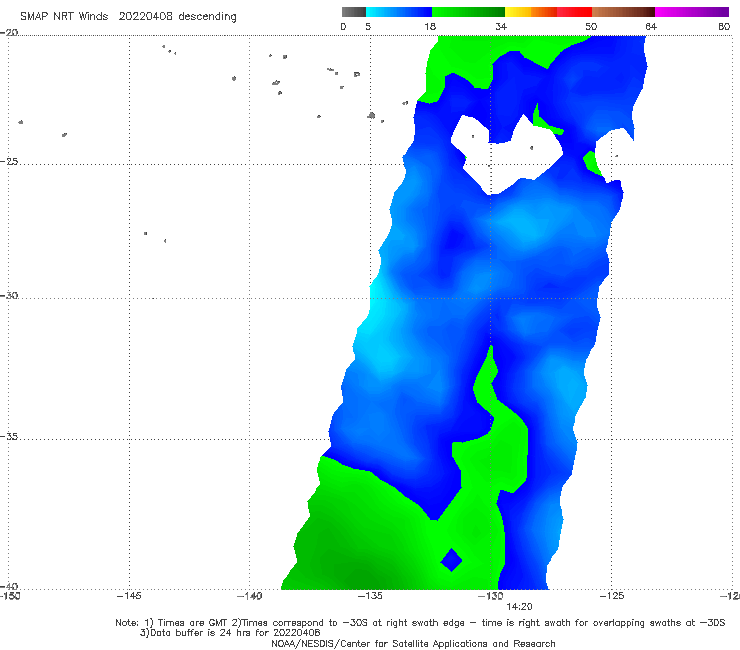Click the '-130' longitude axis label

[x=491, y=596]
